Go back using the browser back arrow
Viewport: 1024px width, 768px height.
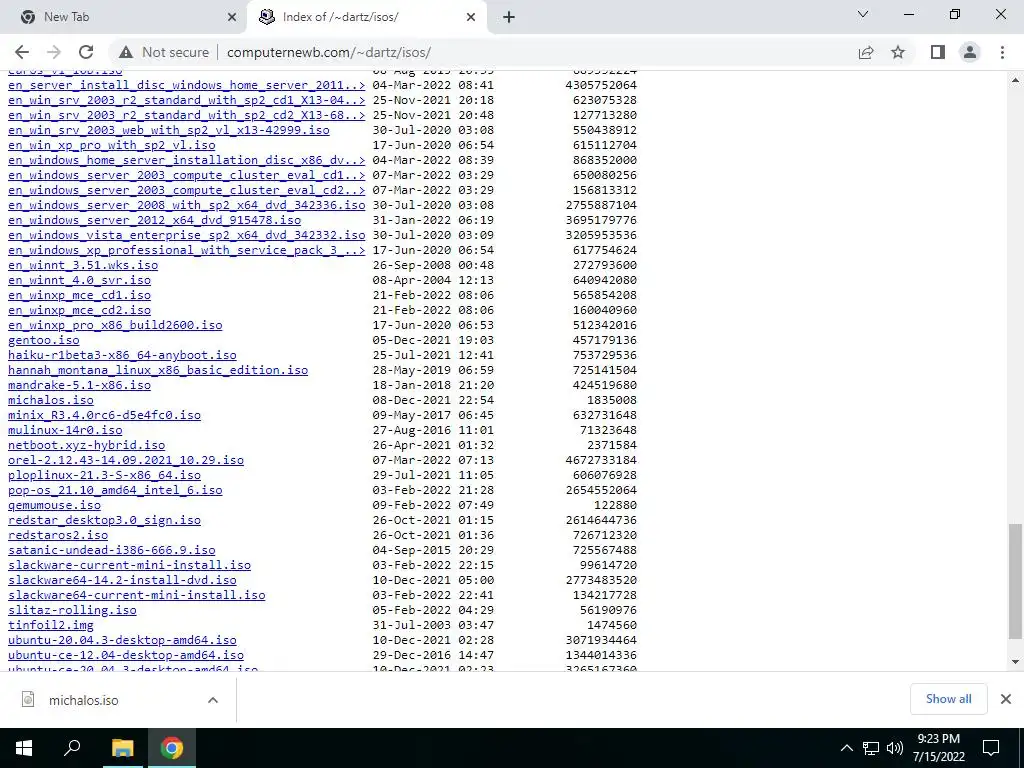[22, 52]
